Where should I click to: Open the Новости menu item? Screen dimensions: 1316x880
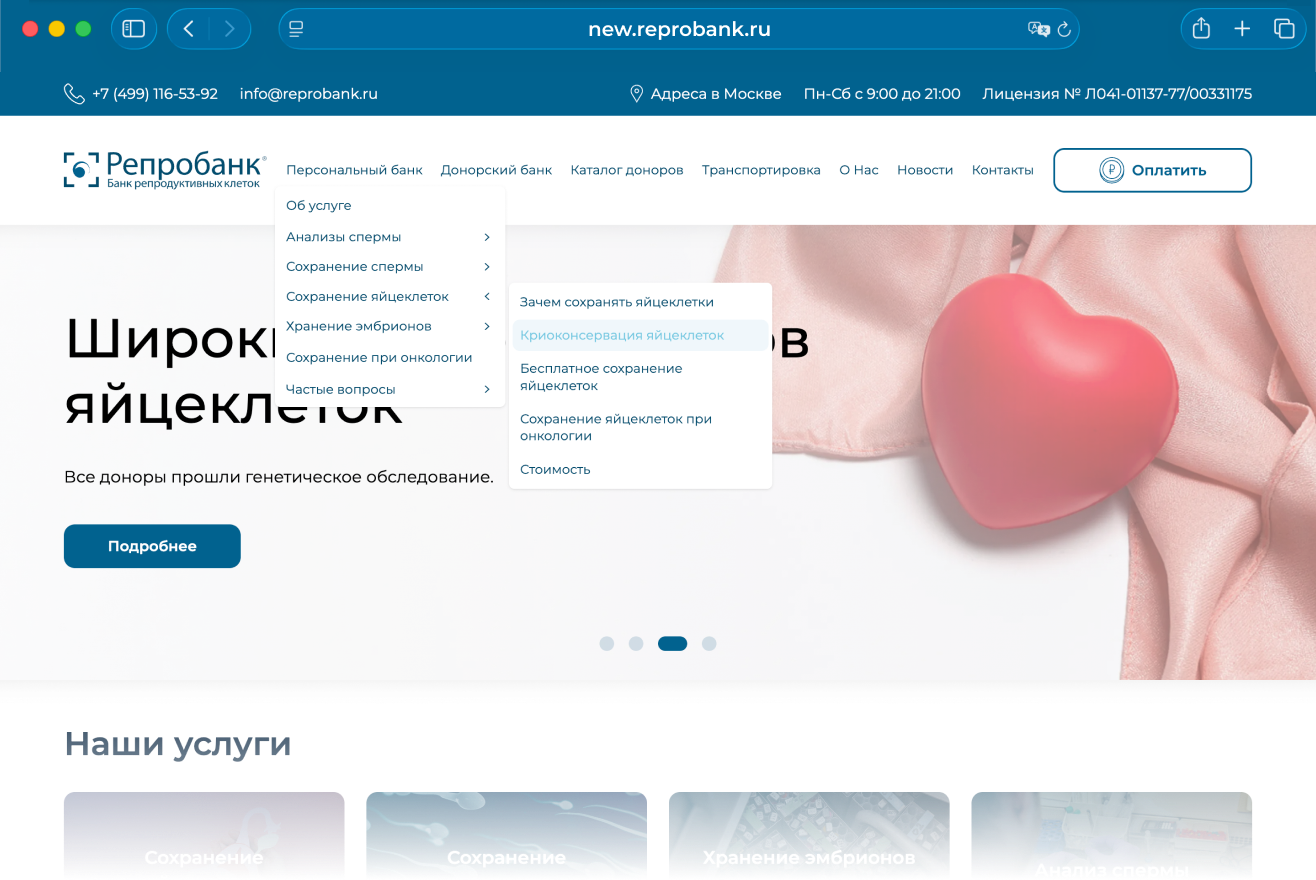pyautogui.click(x=925, y=170)
